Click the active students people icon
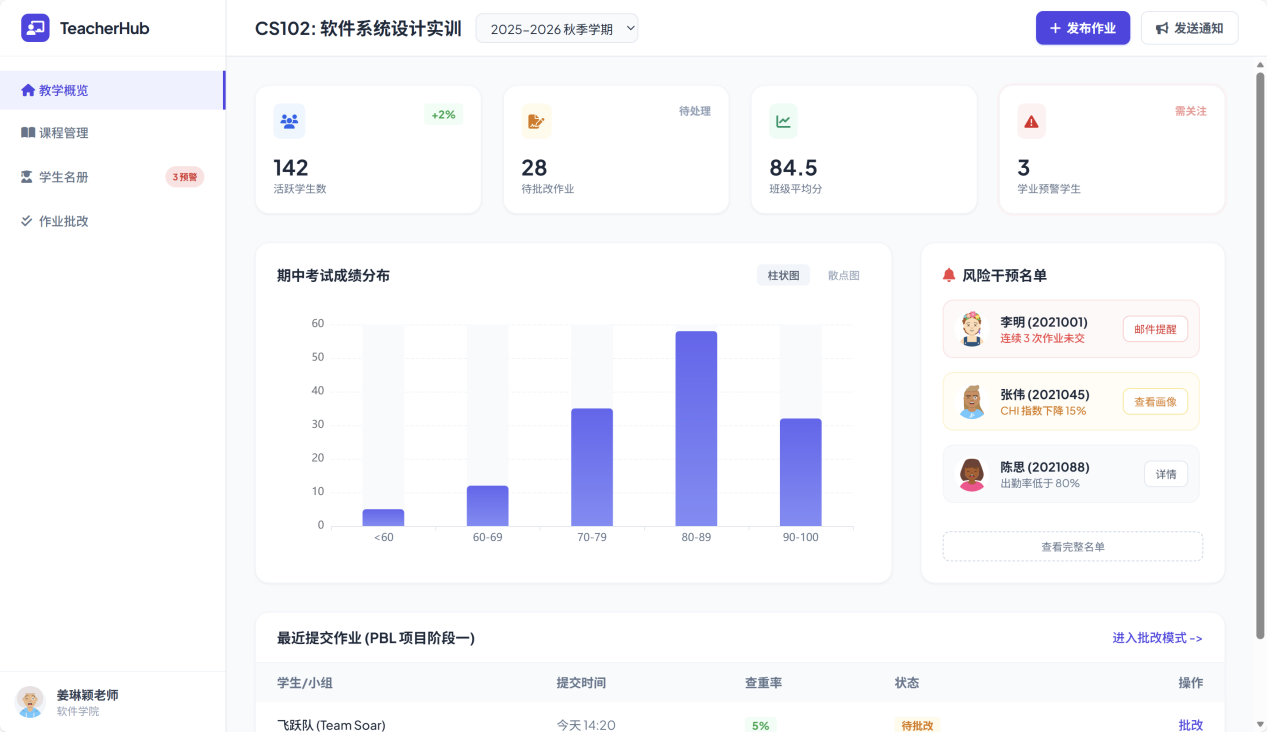Viewport: 1267px width, 732px height. coord(289,121)
